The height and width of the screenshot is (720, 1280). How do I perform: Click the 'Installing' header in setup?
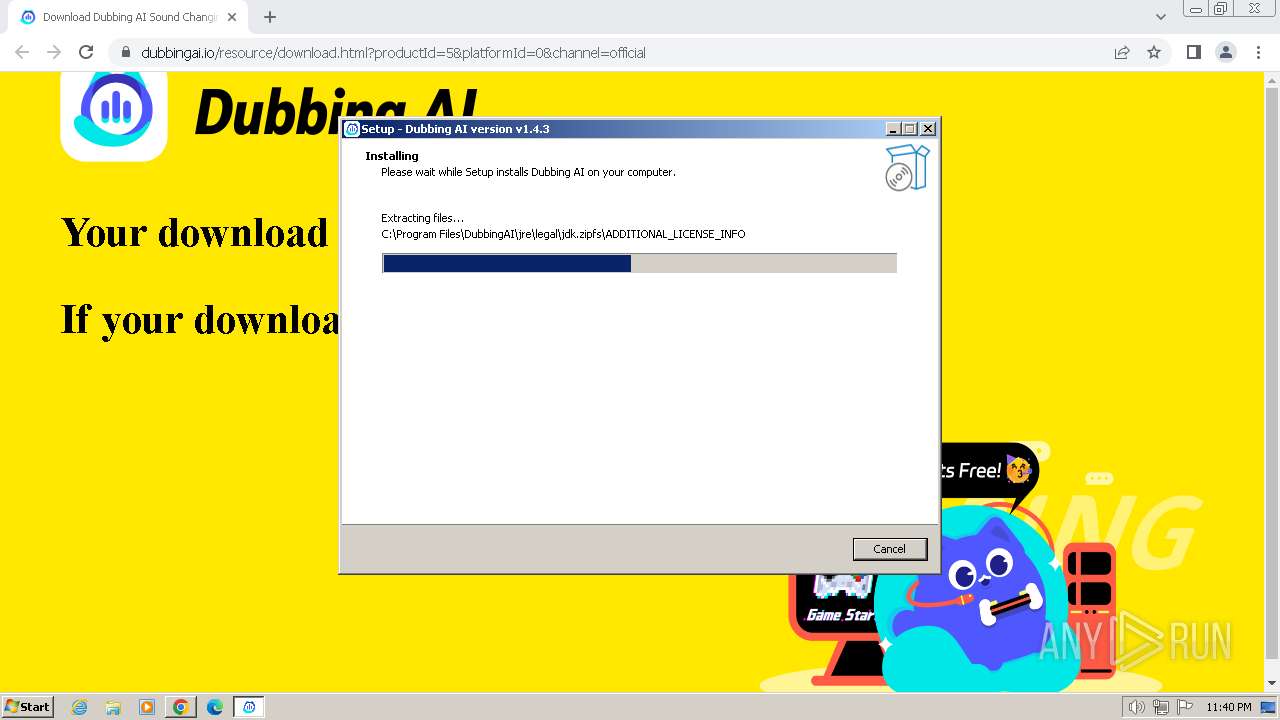(392, 156)
